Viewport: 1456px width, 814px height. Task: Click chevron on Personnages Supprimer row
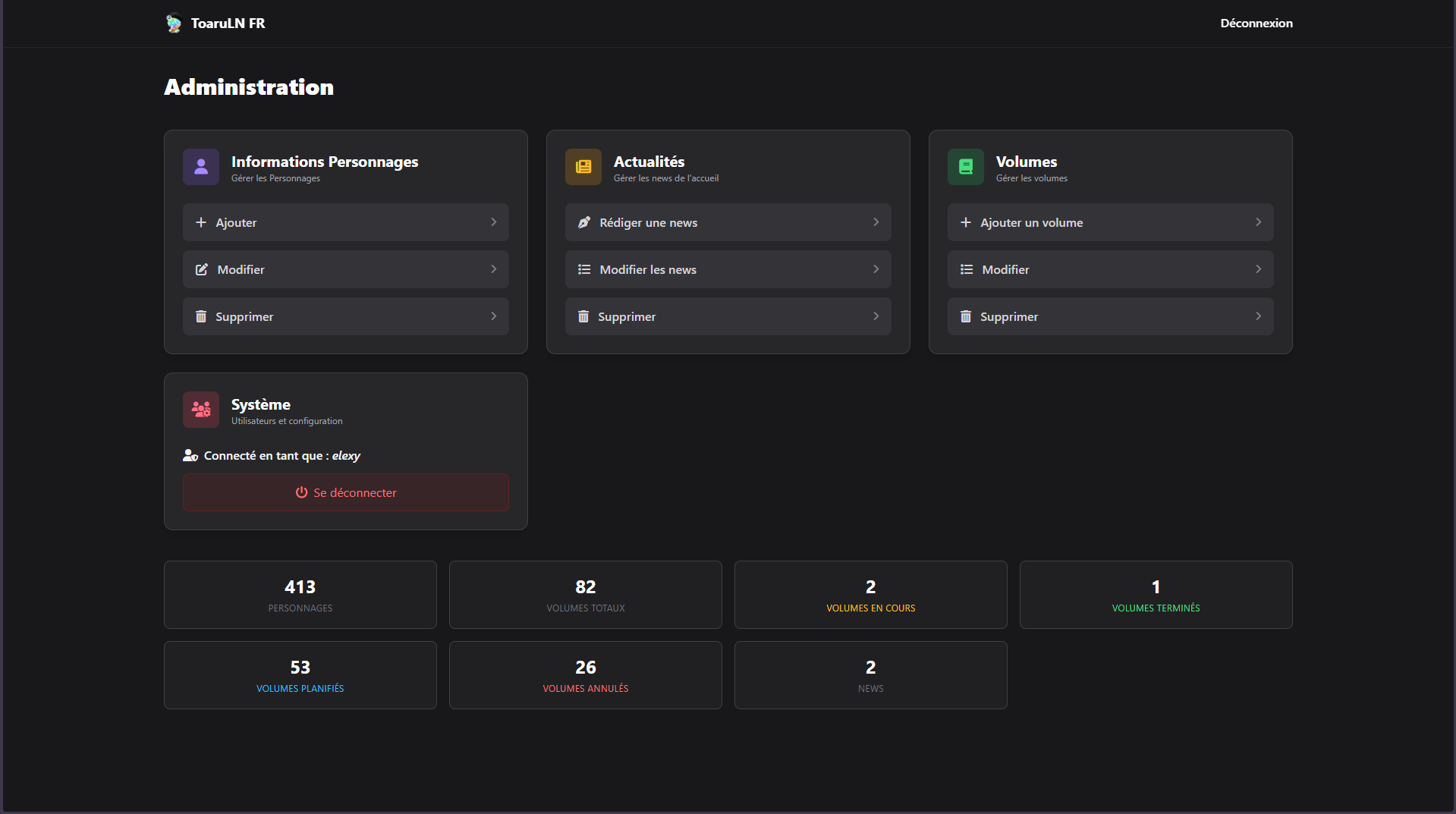click(494, 316)
